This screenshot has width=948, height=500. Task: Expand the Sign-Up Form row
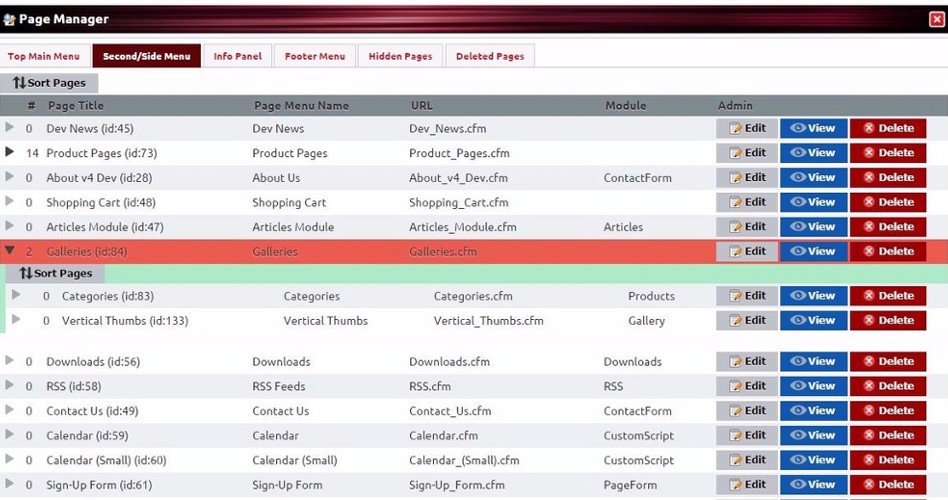pos(9,483)
